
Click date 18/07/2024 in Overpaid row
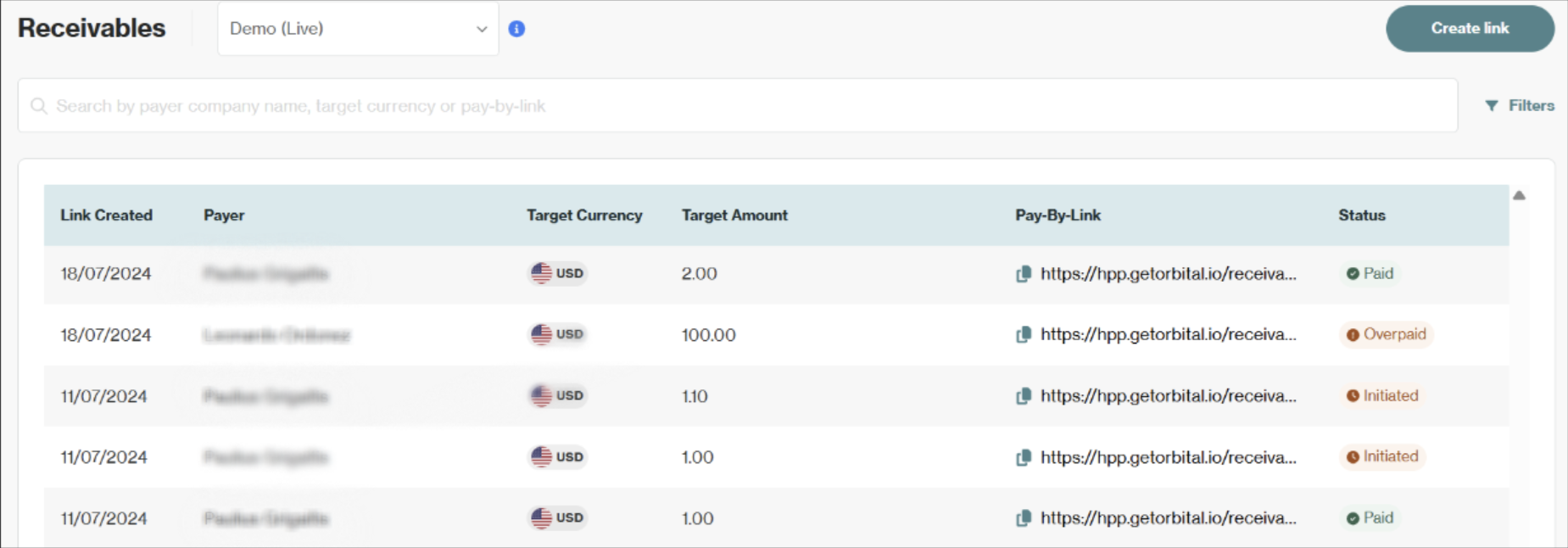[106, 335]
